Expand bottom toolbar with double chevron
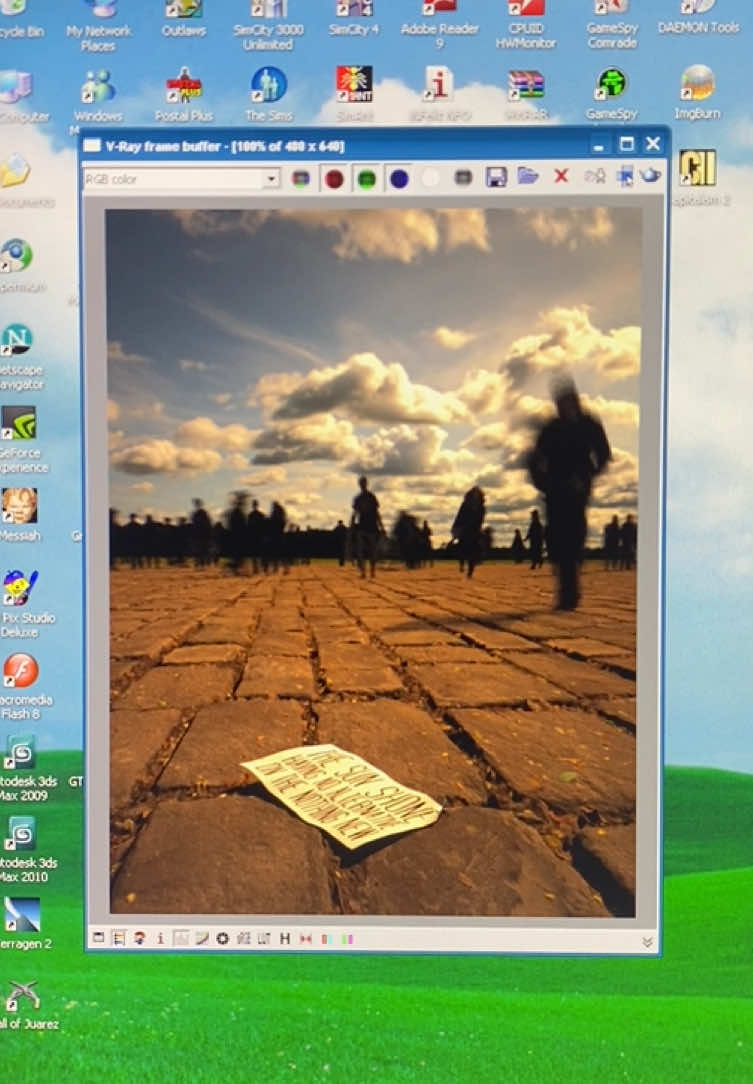 point(647,942)
